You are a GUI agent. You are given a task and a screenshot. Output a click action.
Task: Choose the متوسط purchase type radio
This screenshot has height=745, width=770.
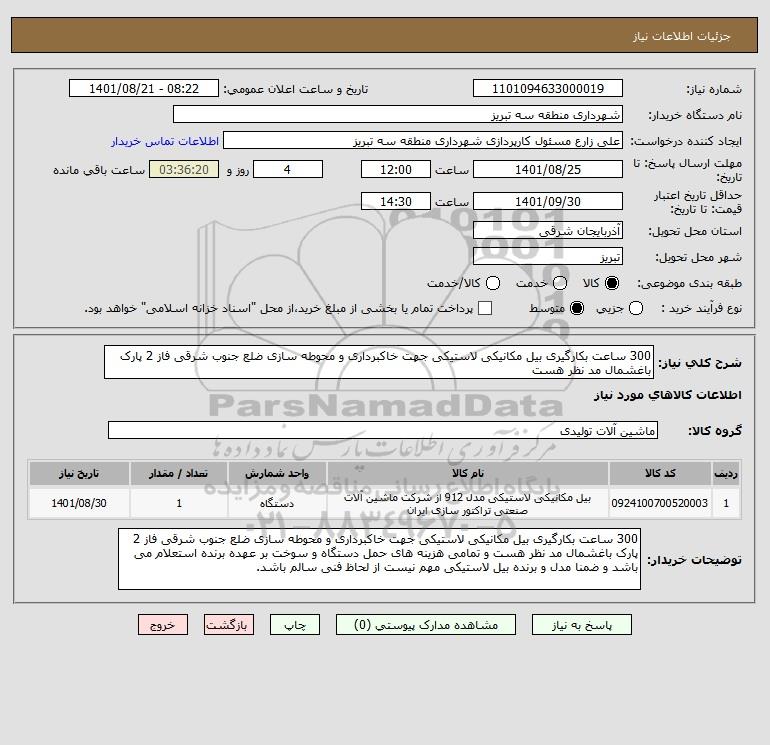(x=577, y=308)
